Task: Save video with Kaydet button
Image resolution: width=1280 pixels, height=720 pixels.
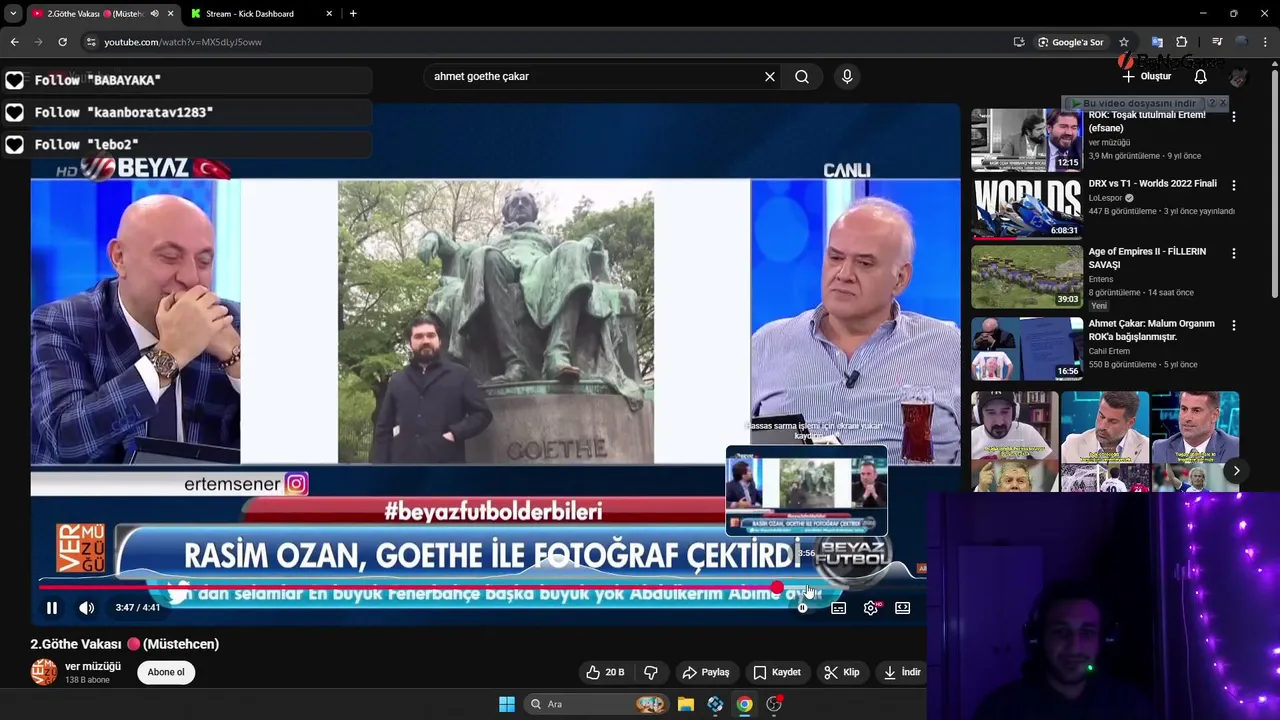Action: pyautogui.click(x=777, y=672)
